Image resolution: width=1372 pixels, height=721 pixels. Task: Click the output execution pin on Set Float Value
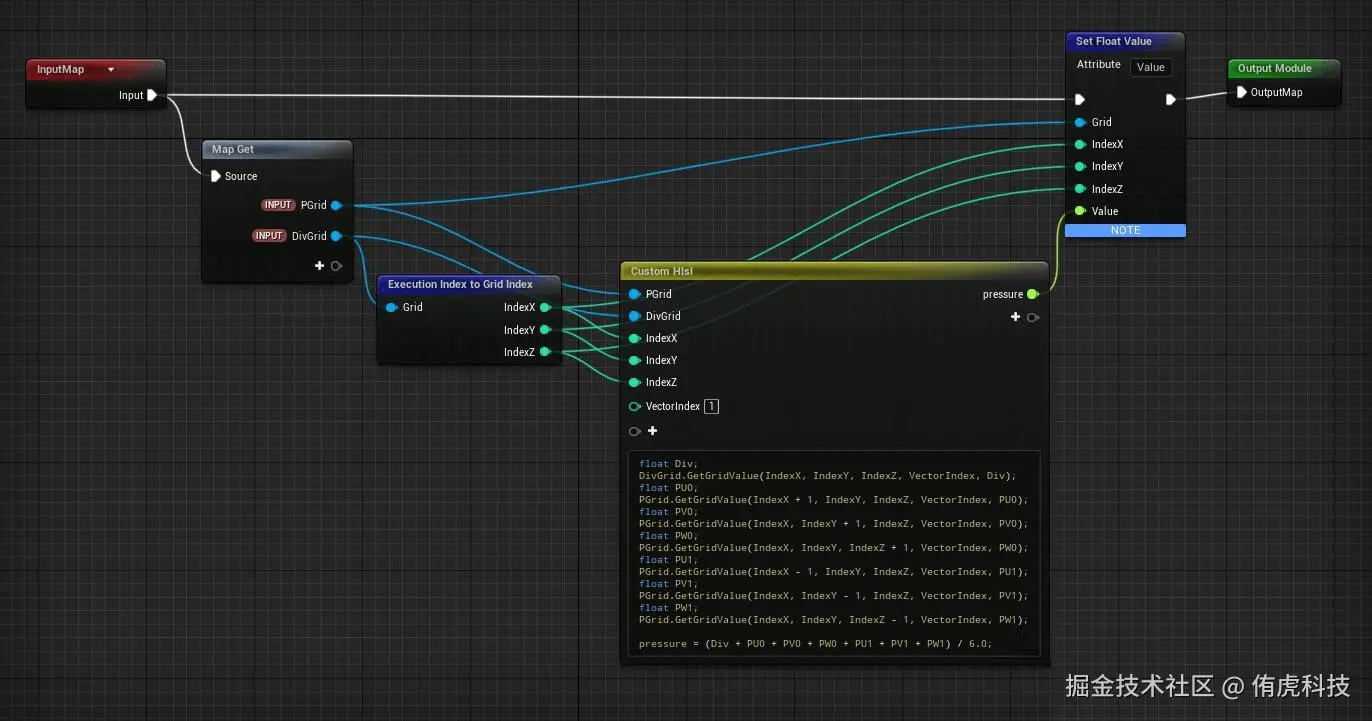(x=1171, y=99)
